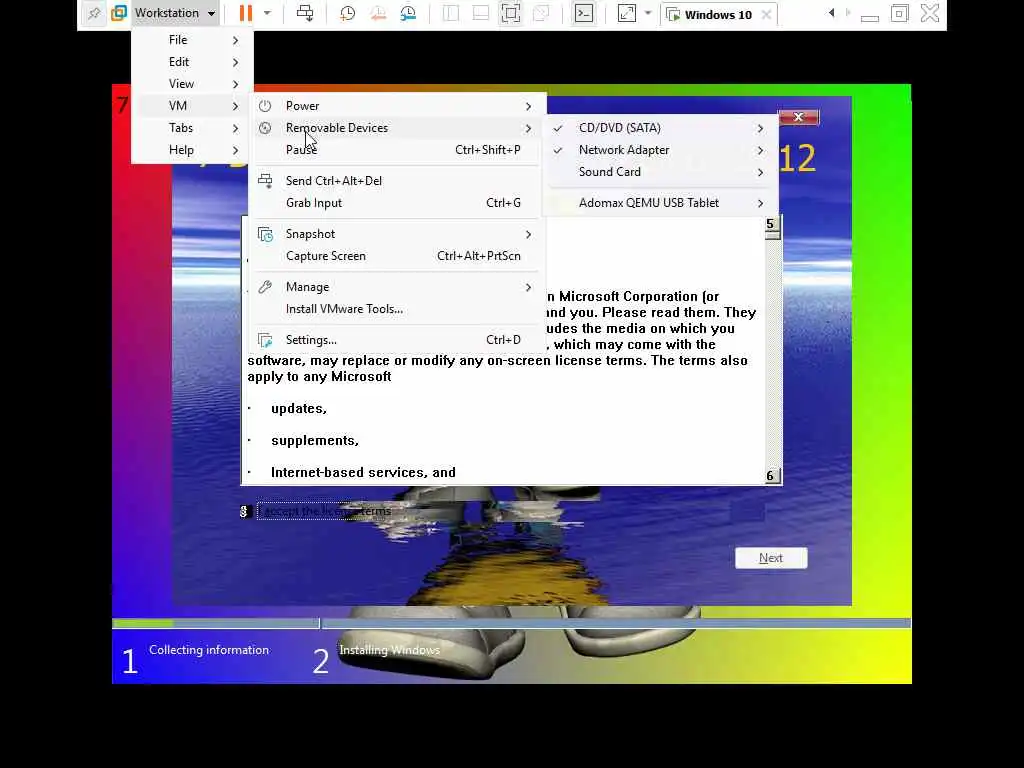
Task: Select Send Ctrl+Alt+Del menu item
Action: [395, 181]
